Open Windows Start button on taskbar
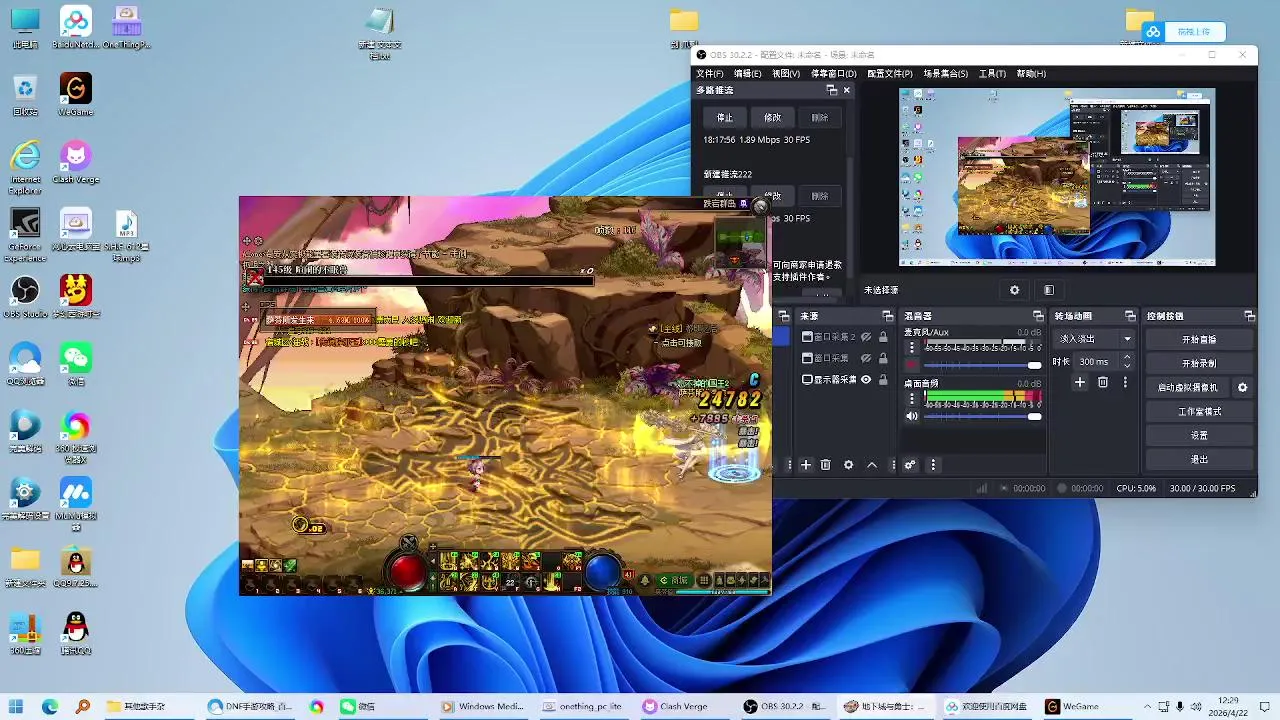The image size is (1280, 720). 16,706
